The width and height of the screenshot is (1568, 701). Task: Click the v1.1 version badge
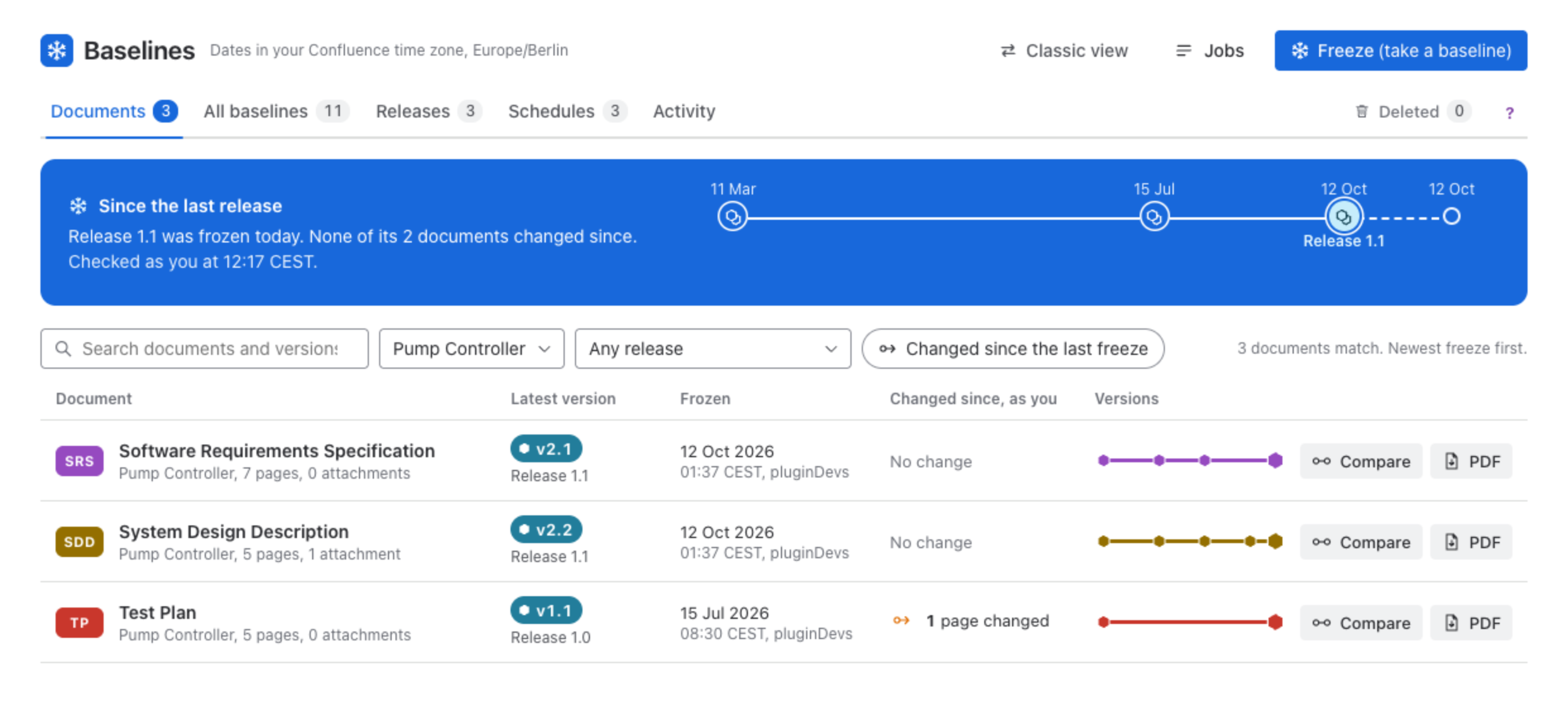pos(546,611)
